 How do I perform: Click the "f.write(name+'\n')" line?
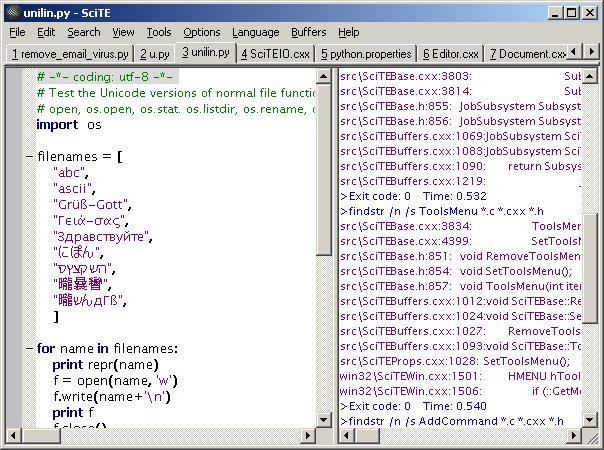click(112, 396)
